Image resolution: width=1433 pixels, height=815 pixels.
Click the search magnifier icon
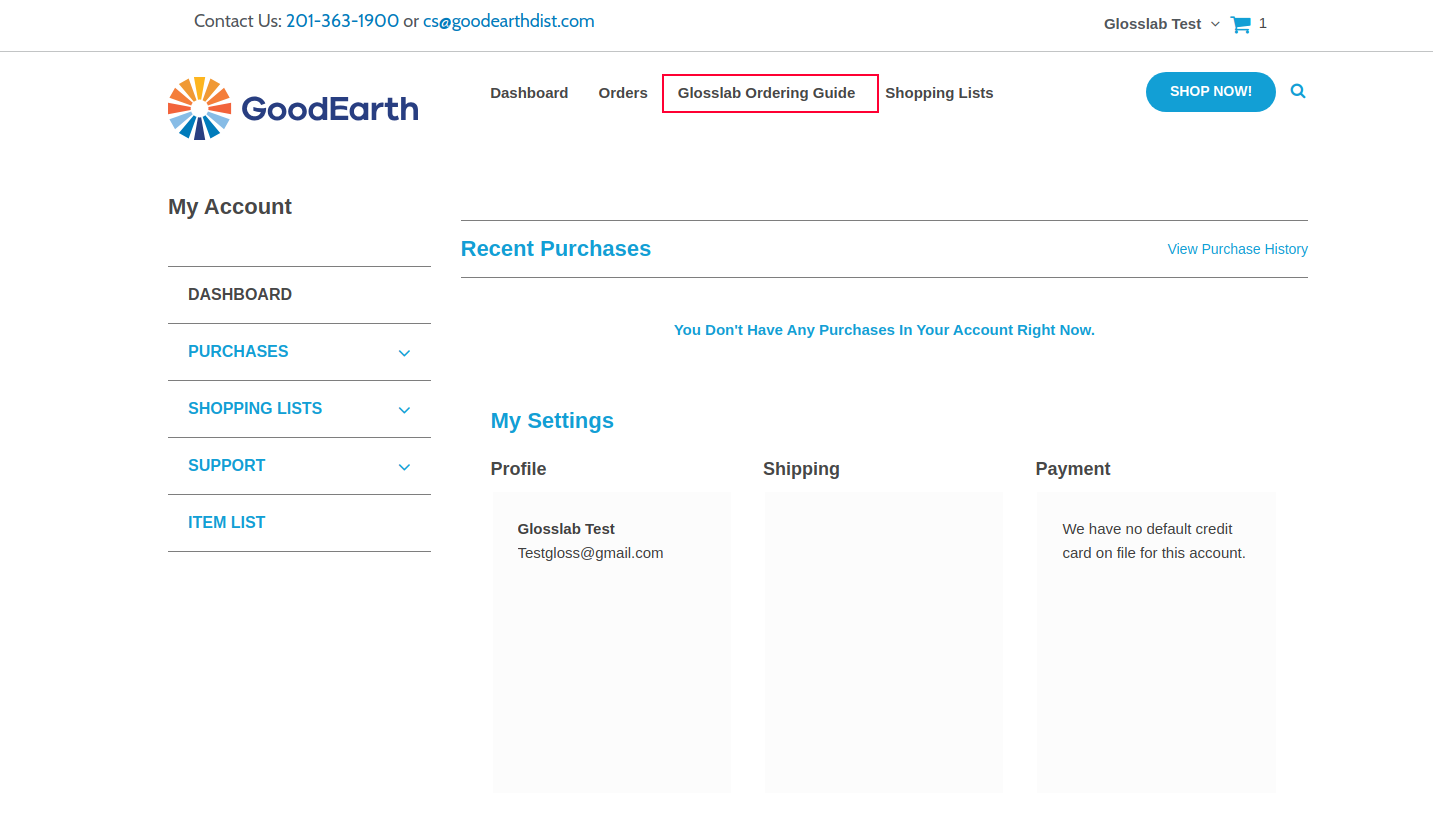click(x=1298, y=91)
